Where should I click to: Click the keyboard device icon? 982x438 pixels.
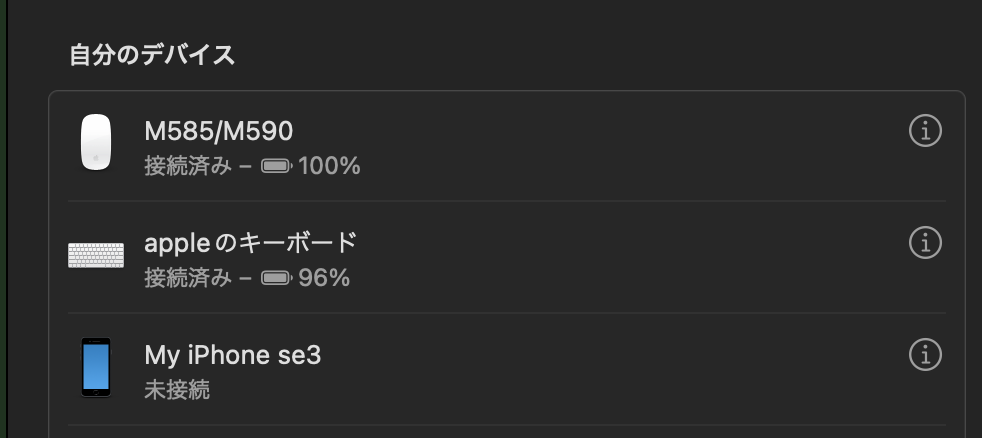pyautogui.click(x=96, y=255)
